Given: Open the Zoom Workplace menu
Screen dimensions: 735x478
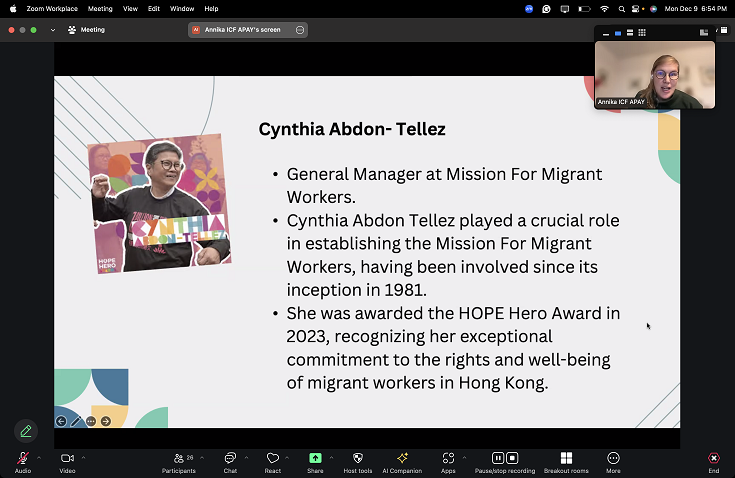Looking at the screenshot, I should 52,8.
